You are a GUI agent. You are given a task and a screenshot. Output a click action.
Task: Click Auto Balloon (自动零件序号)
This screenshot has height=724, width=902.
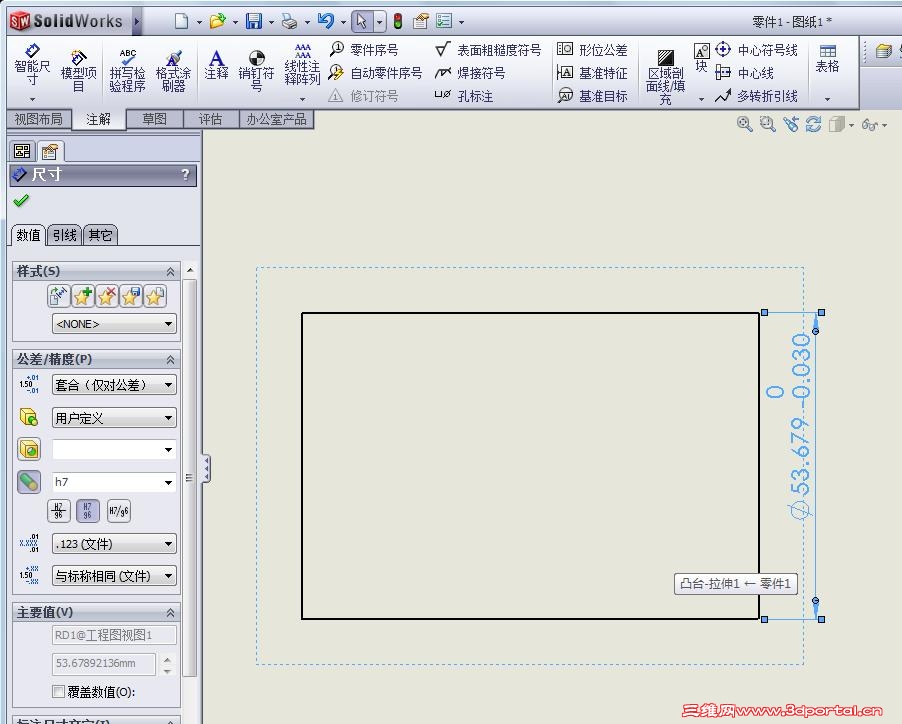pos(376,73)
